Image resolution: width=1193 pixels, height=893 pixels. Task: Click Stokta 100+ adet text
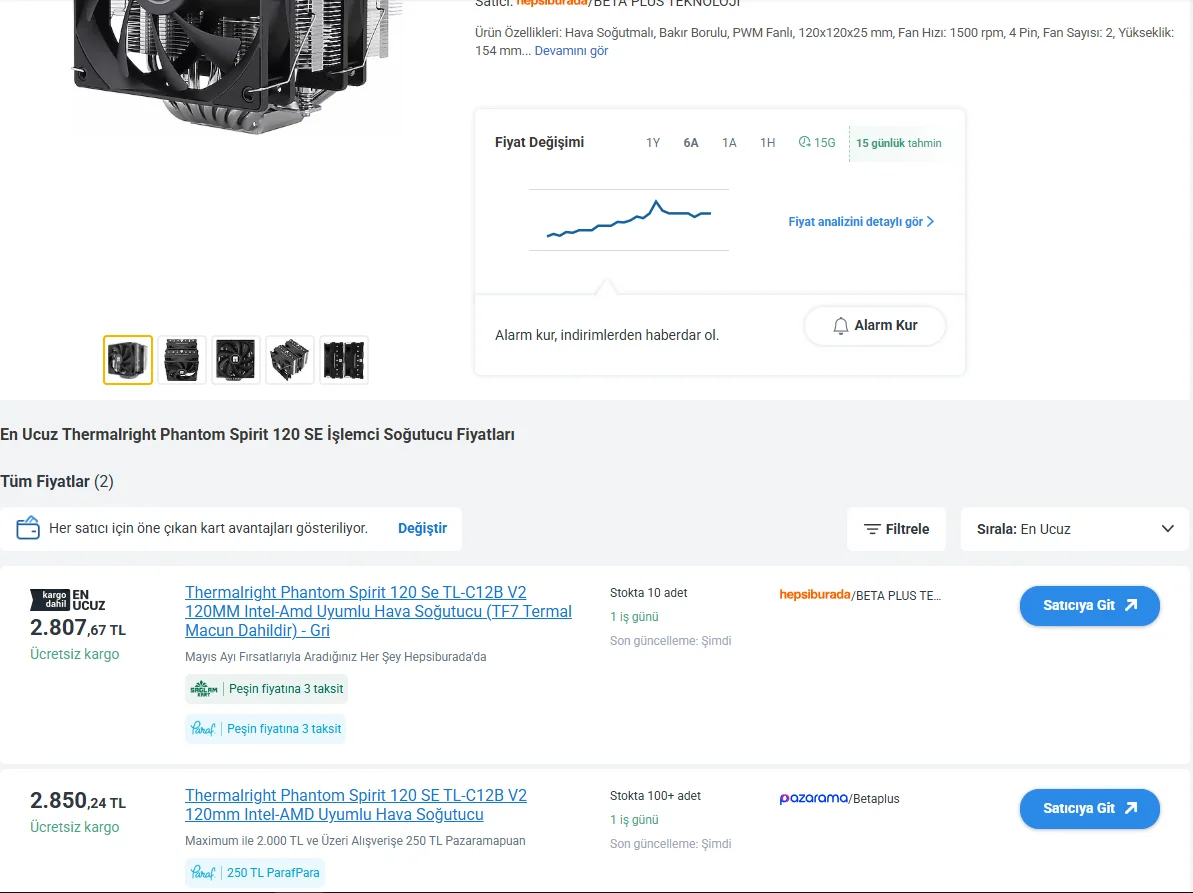[x=655, y=796]
